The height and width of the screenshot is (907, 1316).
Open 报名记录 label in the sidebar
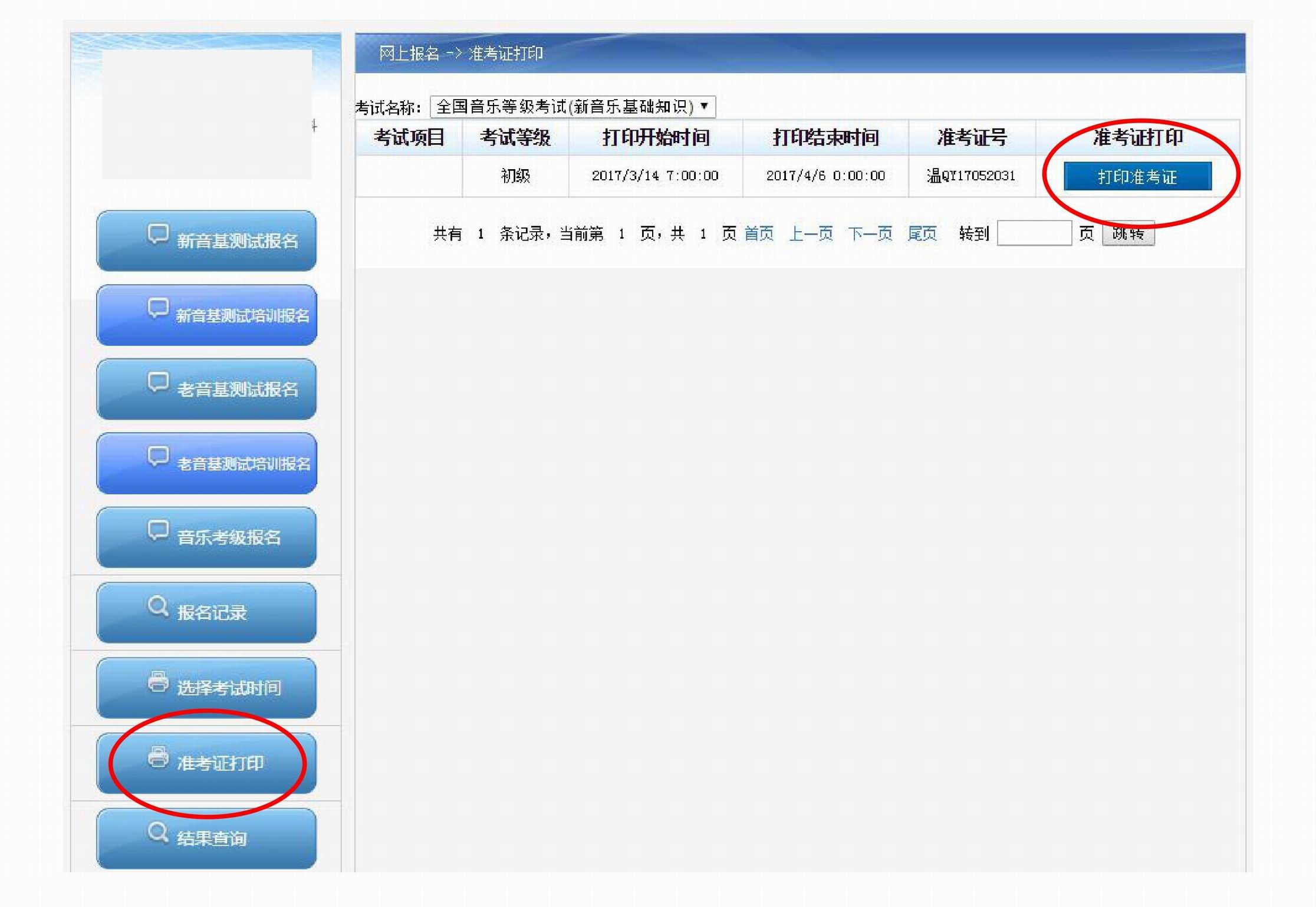pyautogui.click(x=212, y=613)
